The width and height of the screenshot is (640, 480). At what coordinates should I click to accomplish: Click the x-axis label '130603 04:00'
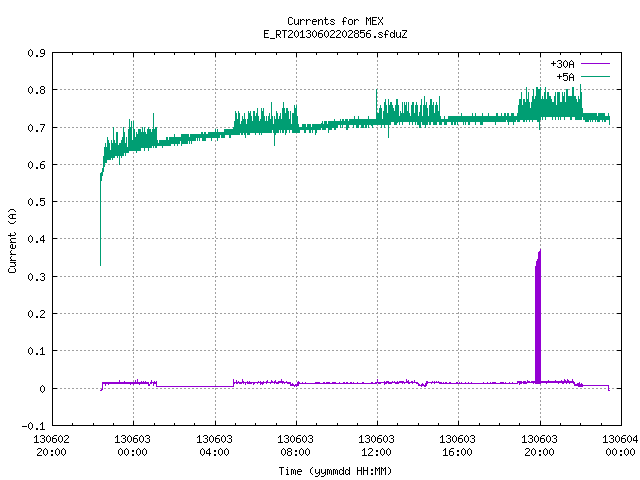(214, 446)
